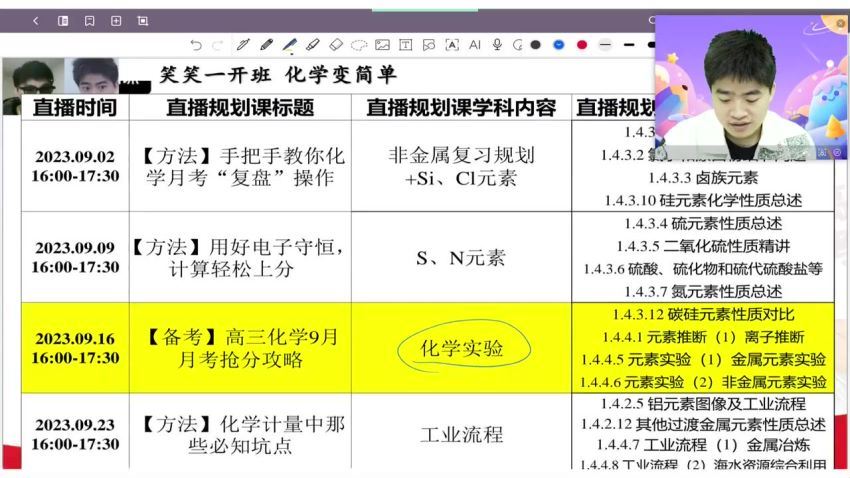Click 1.4.2.5 铝元素图像及工业流程 entry
This screenshot has height=478, width=850.
click(703, 404)
